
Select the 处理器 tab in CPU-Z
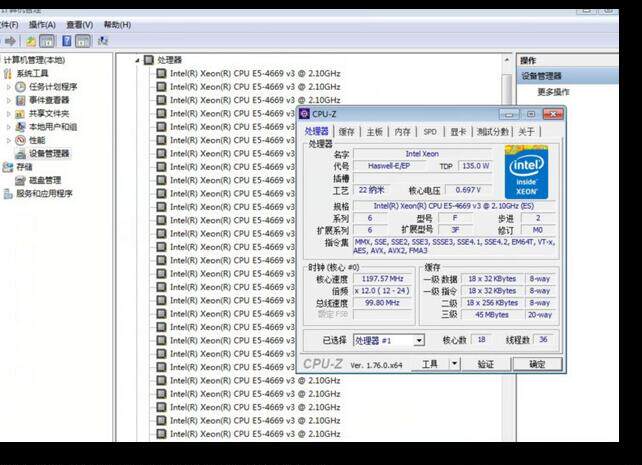coord(316,131)
